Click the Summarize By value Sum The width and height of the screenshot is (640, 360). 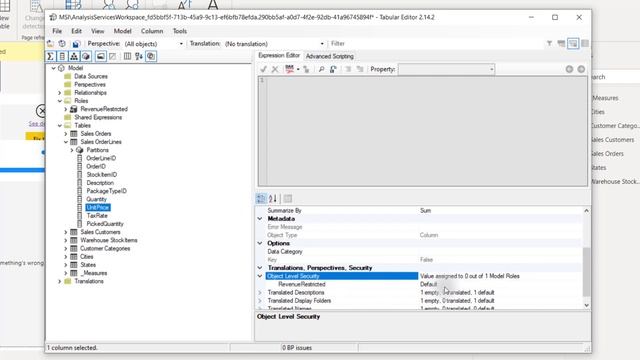click(x=425, y=211)
